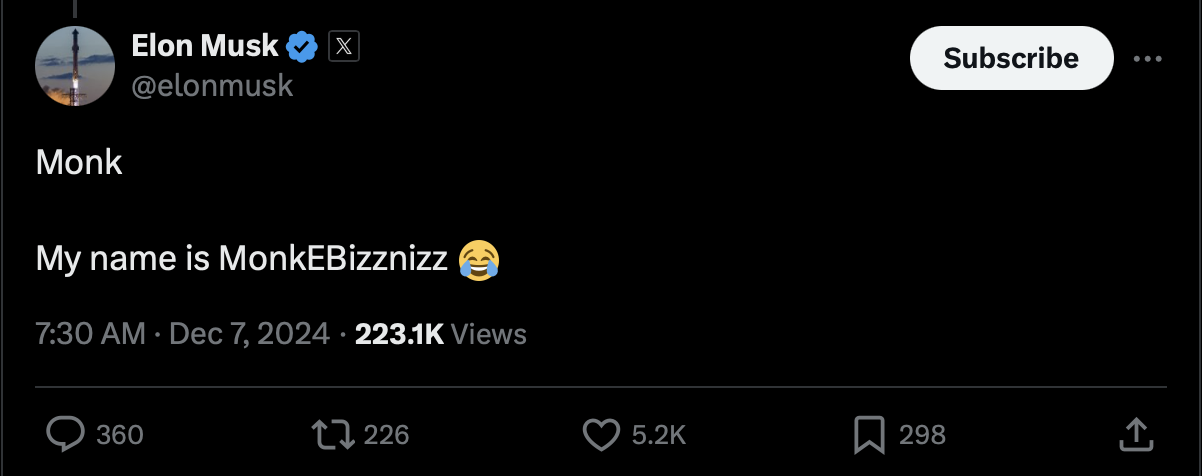View the 223.1K Views analytics
Screen dimensions: 1202x476
tap(440, 333)
